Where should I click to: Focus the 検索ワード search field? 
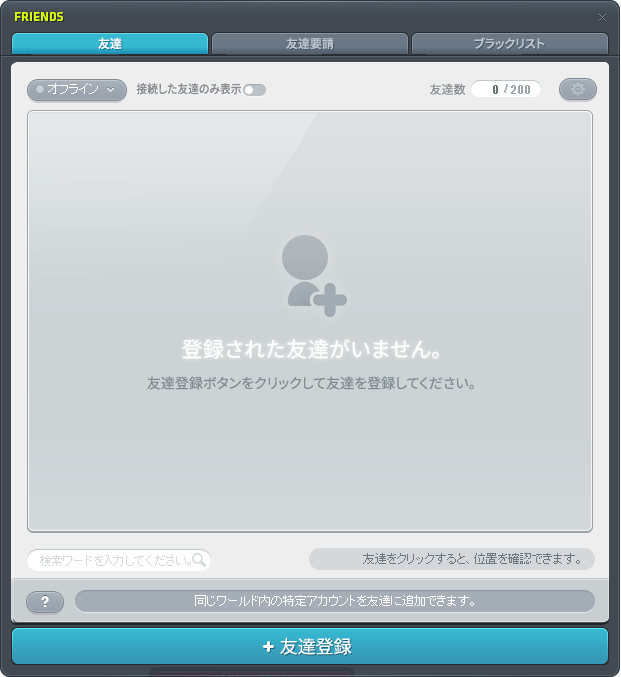pos(110,560)
